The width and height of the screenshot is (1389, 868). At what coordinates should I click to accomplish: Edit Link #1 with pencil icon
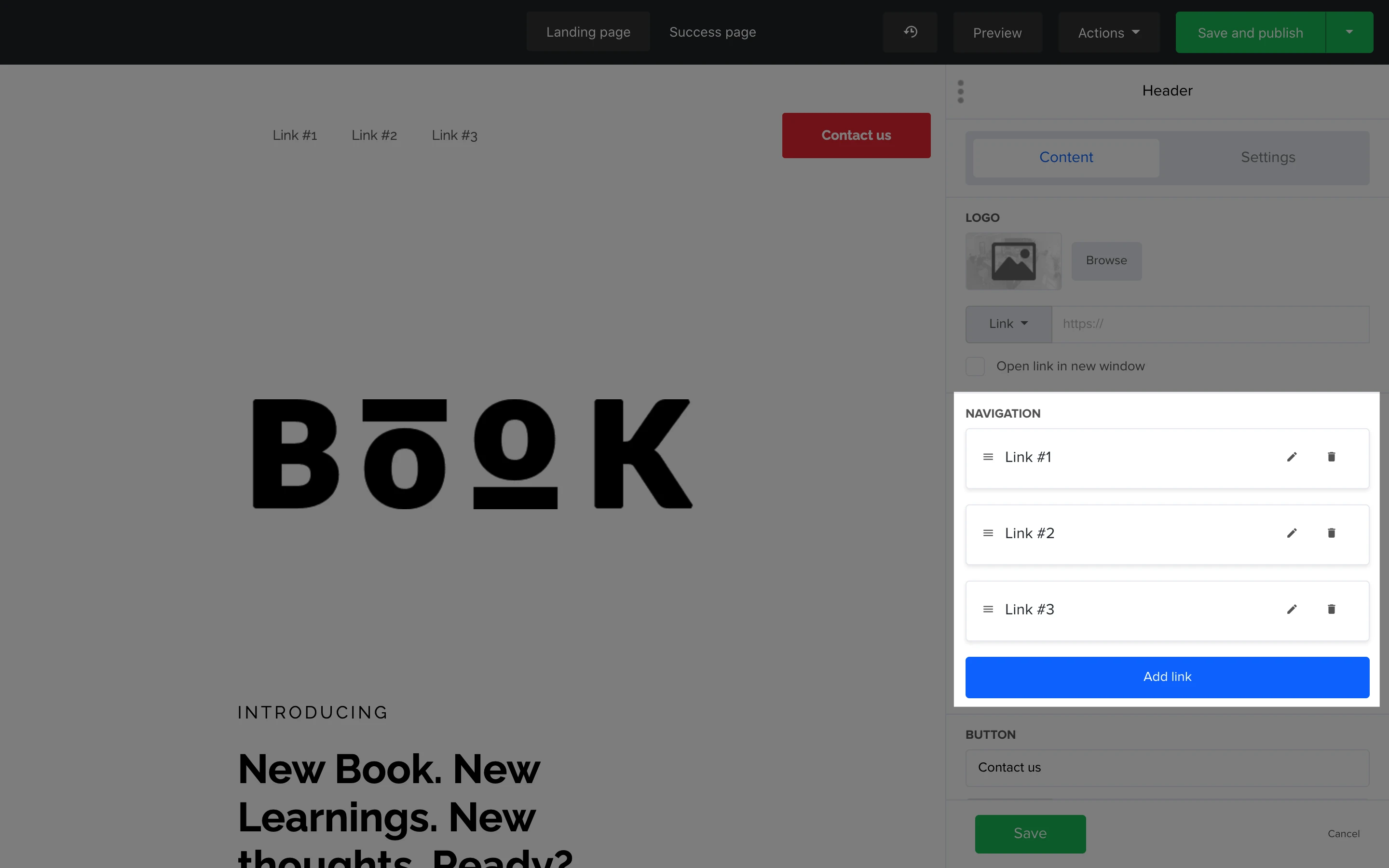pyautogui.click(x=1292, y=457)
